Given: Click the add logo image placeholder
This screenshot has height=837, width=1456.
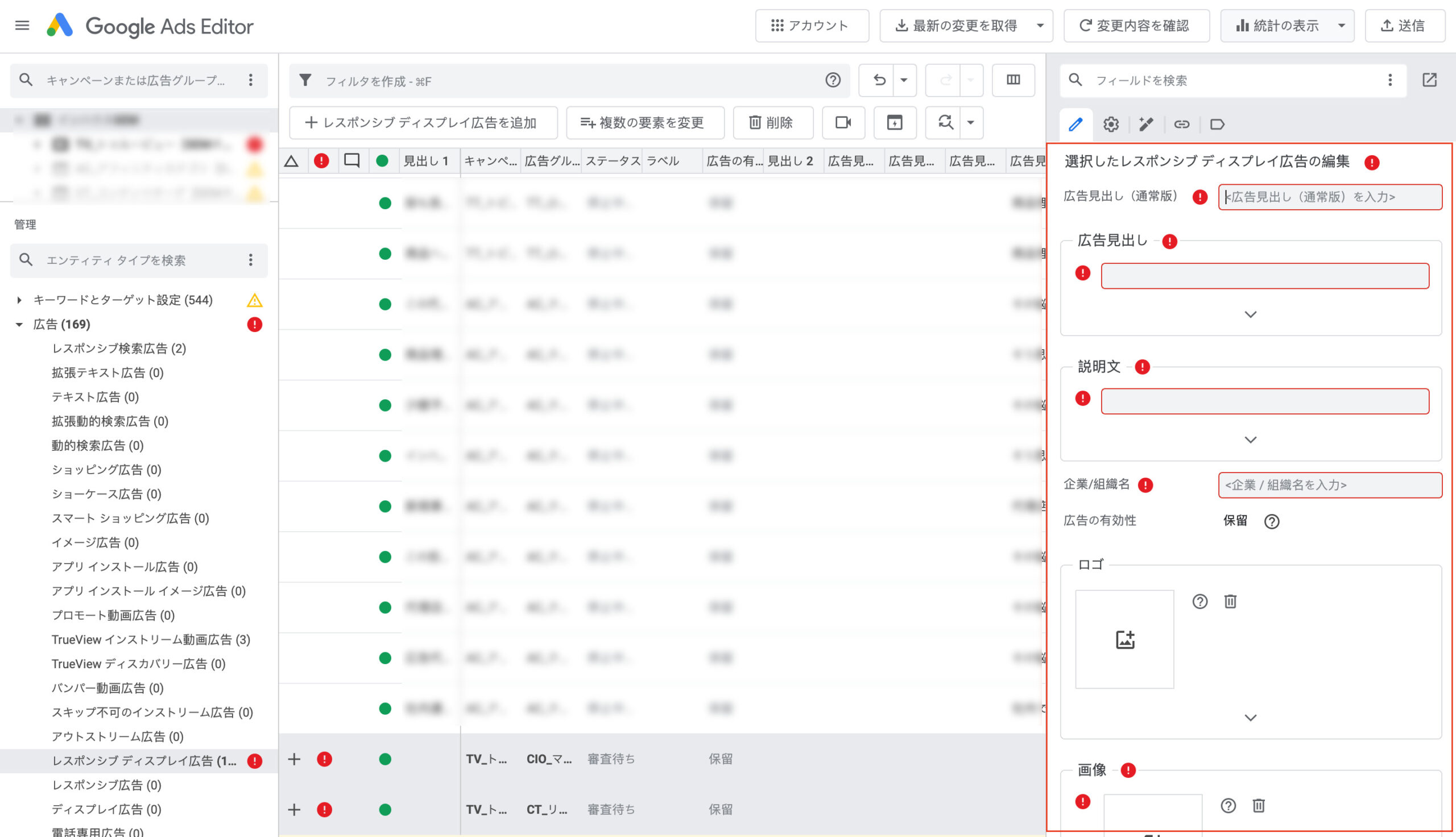Looking at the screenshot, I should pos(1124,639).
